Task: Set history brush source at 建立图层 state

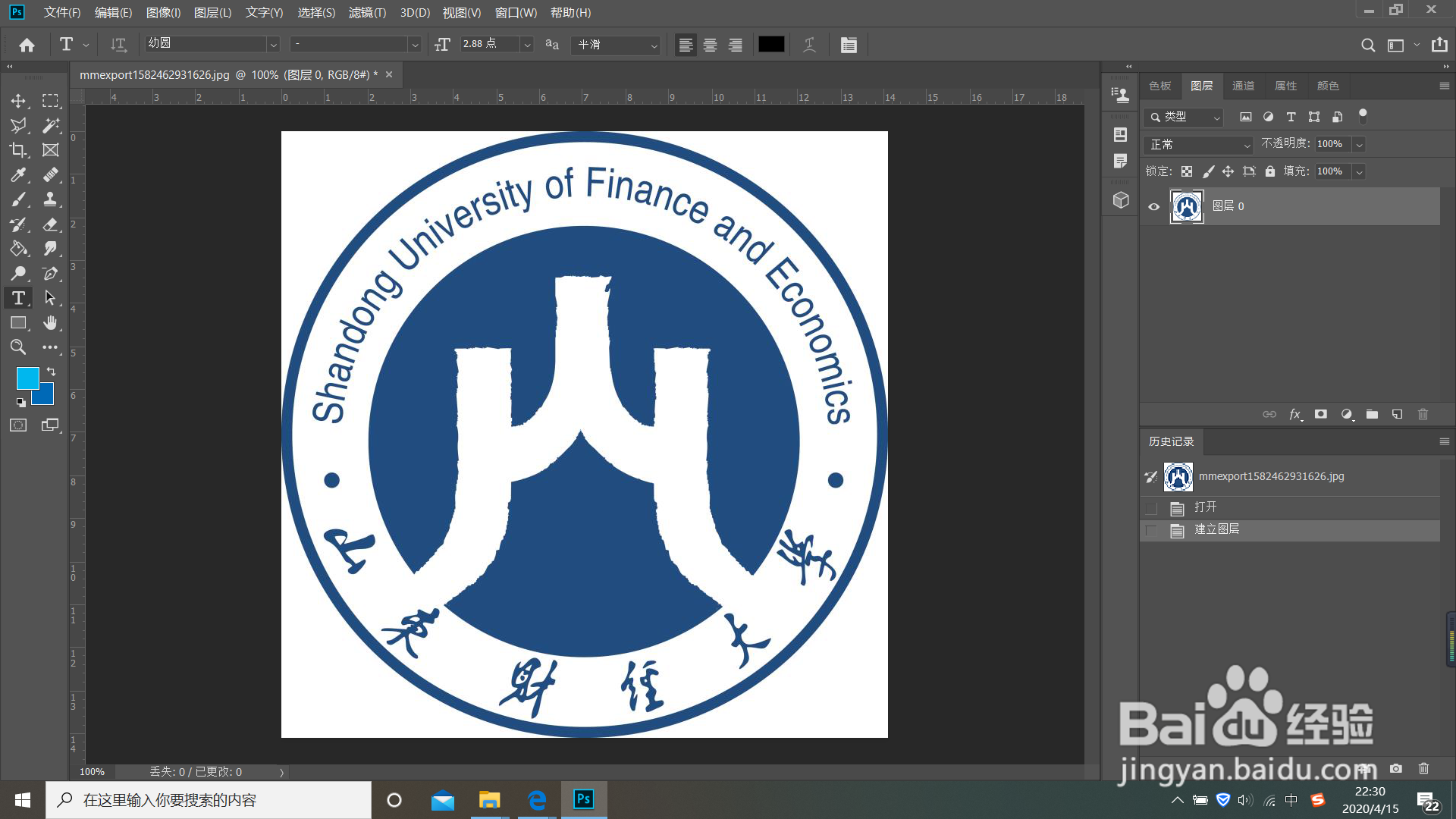Action: click(1151, 531)
